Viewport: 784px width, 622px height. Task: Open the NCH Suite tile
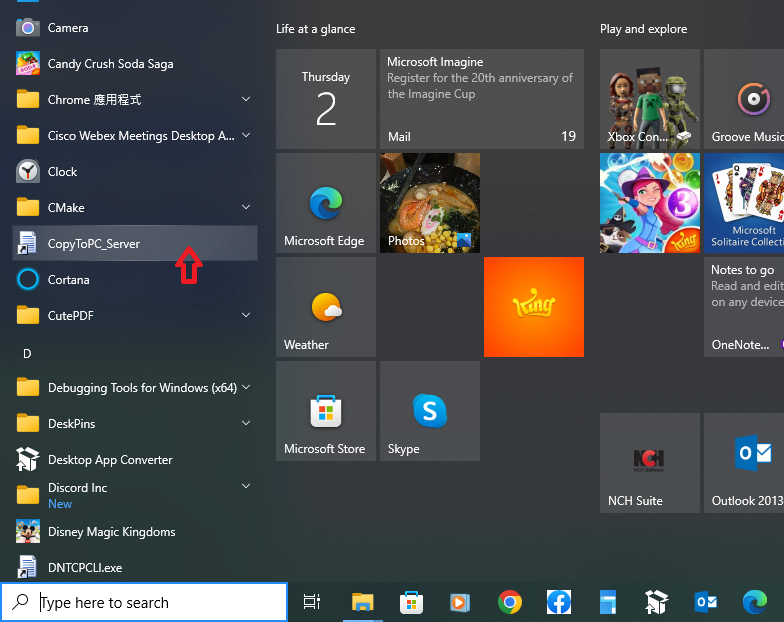[x=650, y=463]
